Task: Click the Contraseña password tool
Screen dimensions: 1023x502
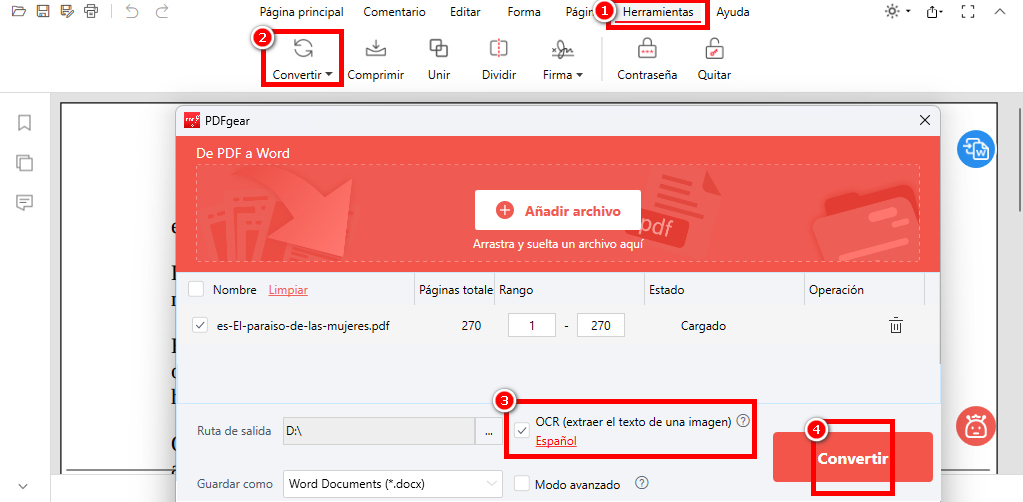Action: point(647,59)
